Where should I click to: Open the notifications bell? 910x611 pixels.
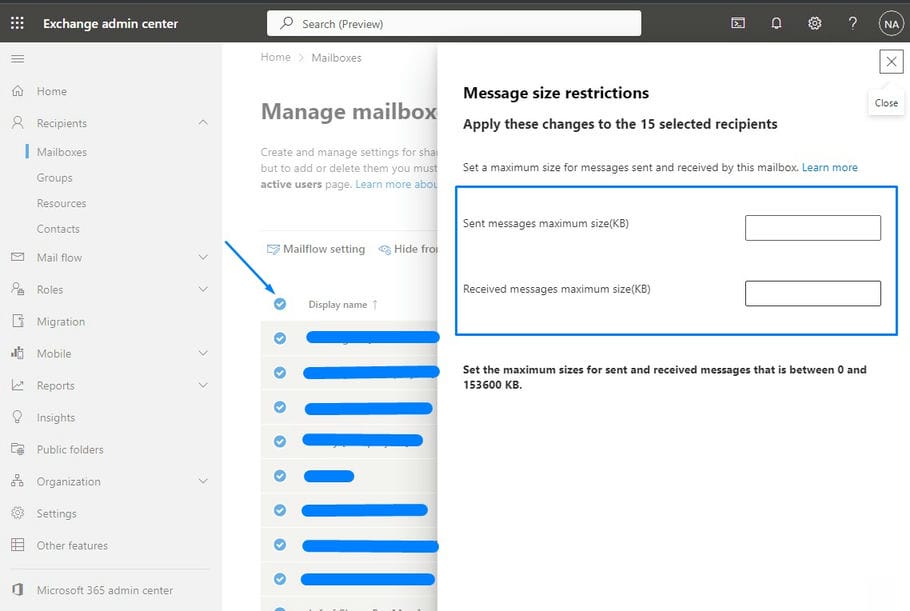coord(776,23)
